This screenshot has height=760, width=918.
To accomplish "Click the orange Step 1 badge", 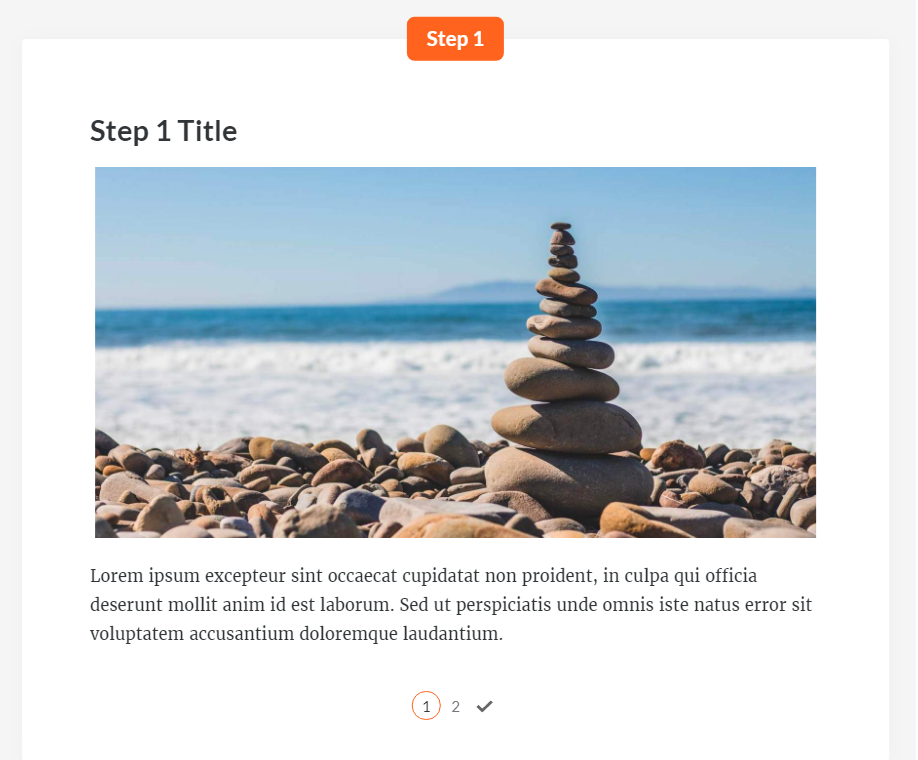I will point(455,39).
